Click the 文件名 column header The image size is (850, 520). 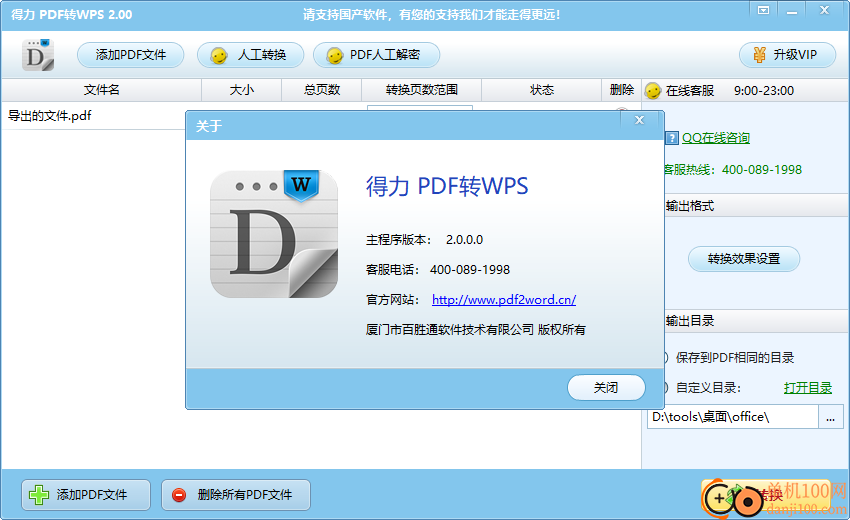coord(101,90)
